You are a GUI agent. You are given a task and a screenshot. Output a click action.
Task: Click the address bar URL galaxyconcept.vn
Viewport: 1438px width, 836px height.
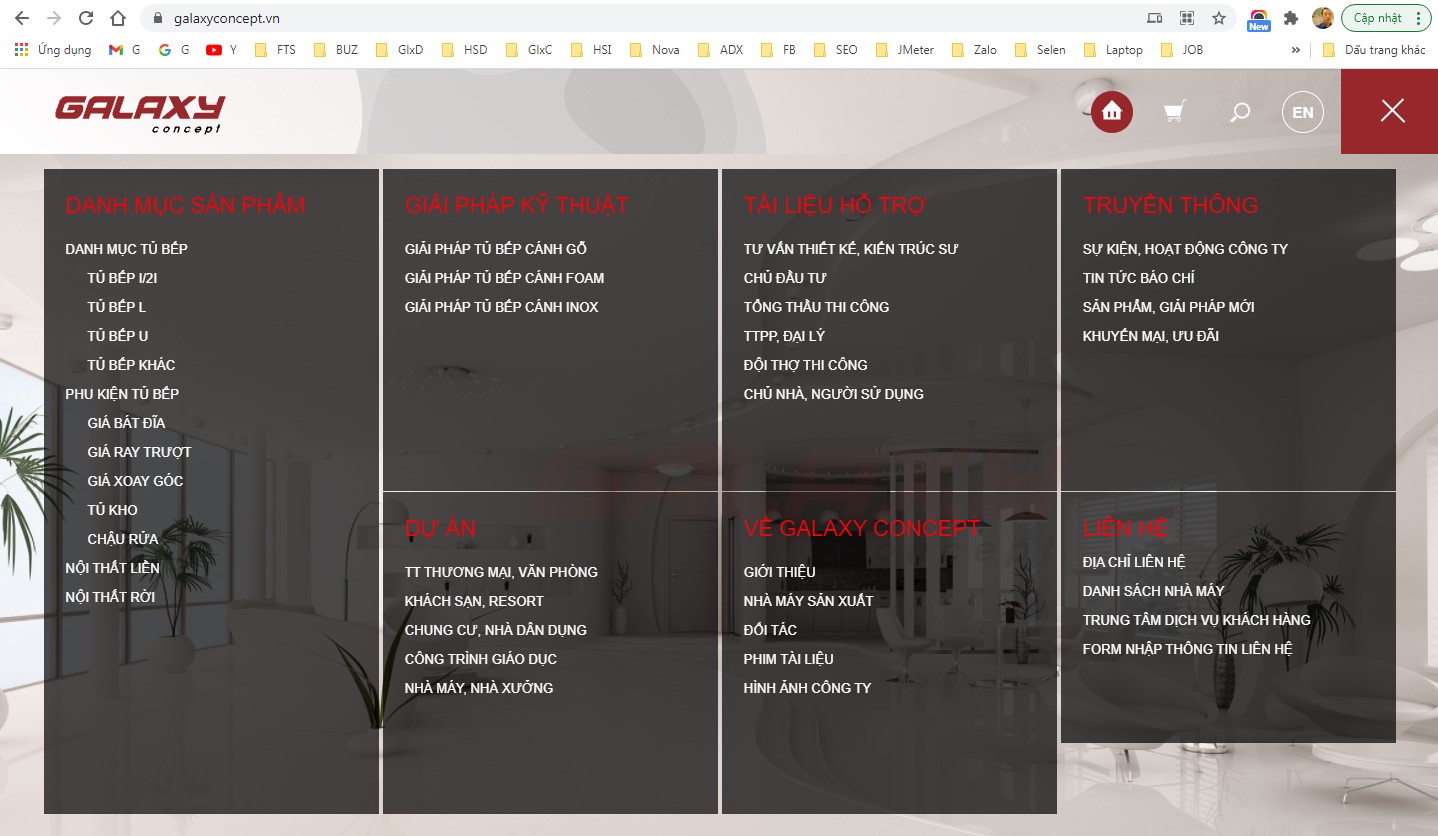pyautogui.click(x=226, y=18)
